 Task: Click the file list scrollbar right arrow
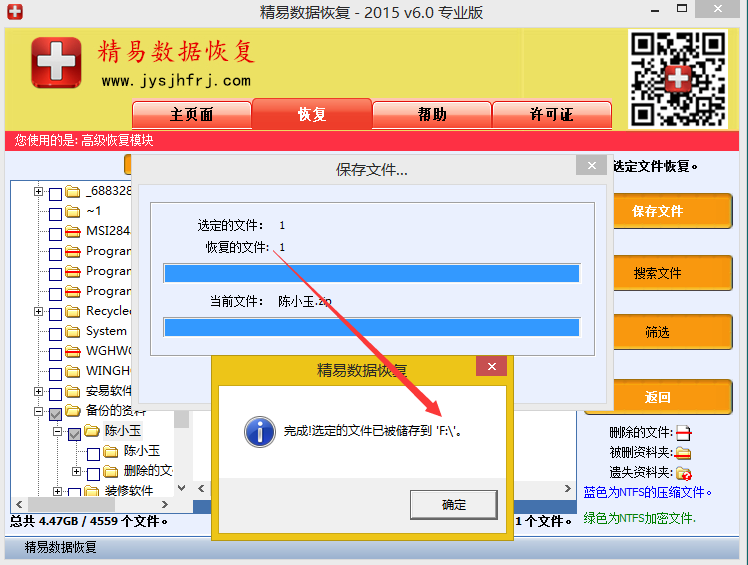coord(567,489)
